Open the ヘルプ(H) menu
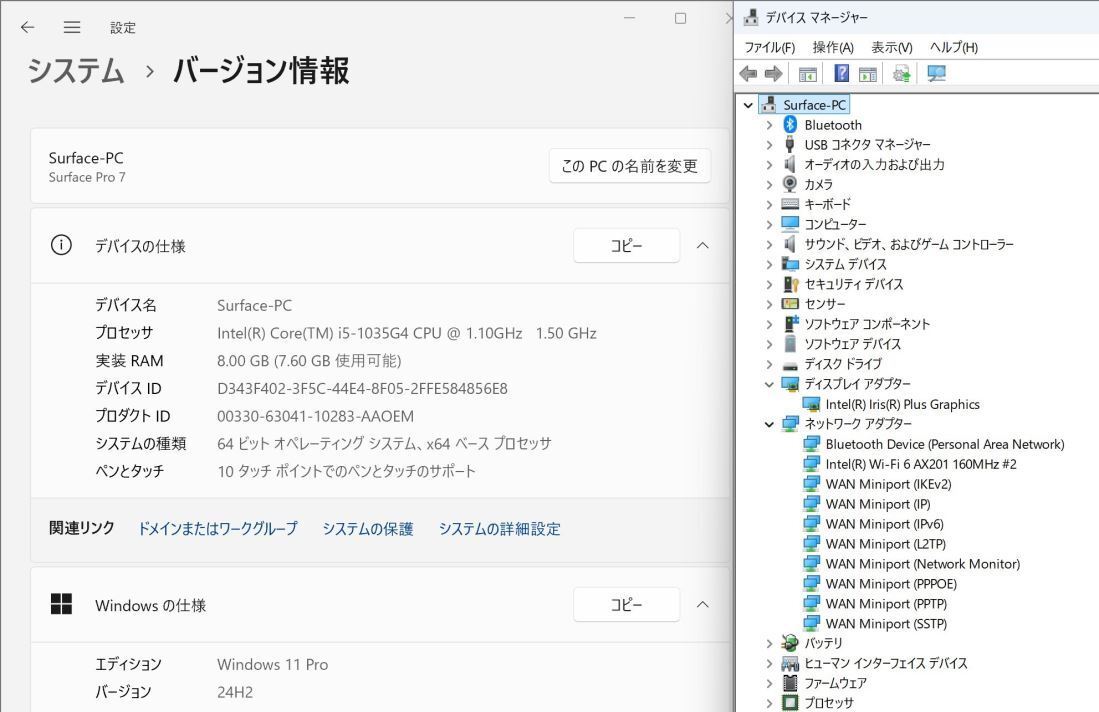Screen dimensions: 1099x712 [953, 47]
